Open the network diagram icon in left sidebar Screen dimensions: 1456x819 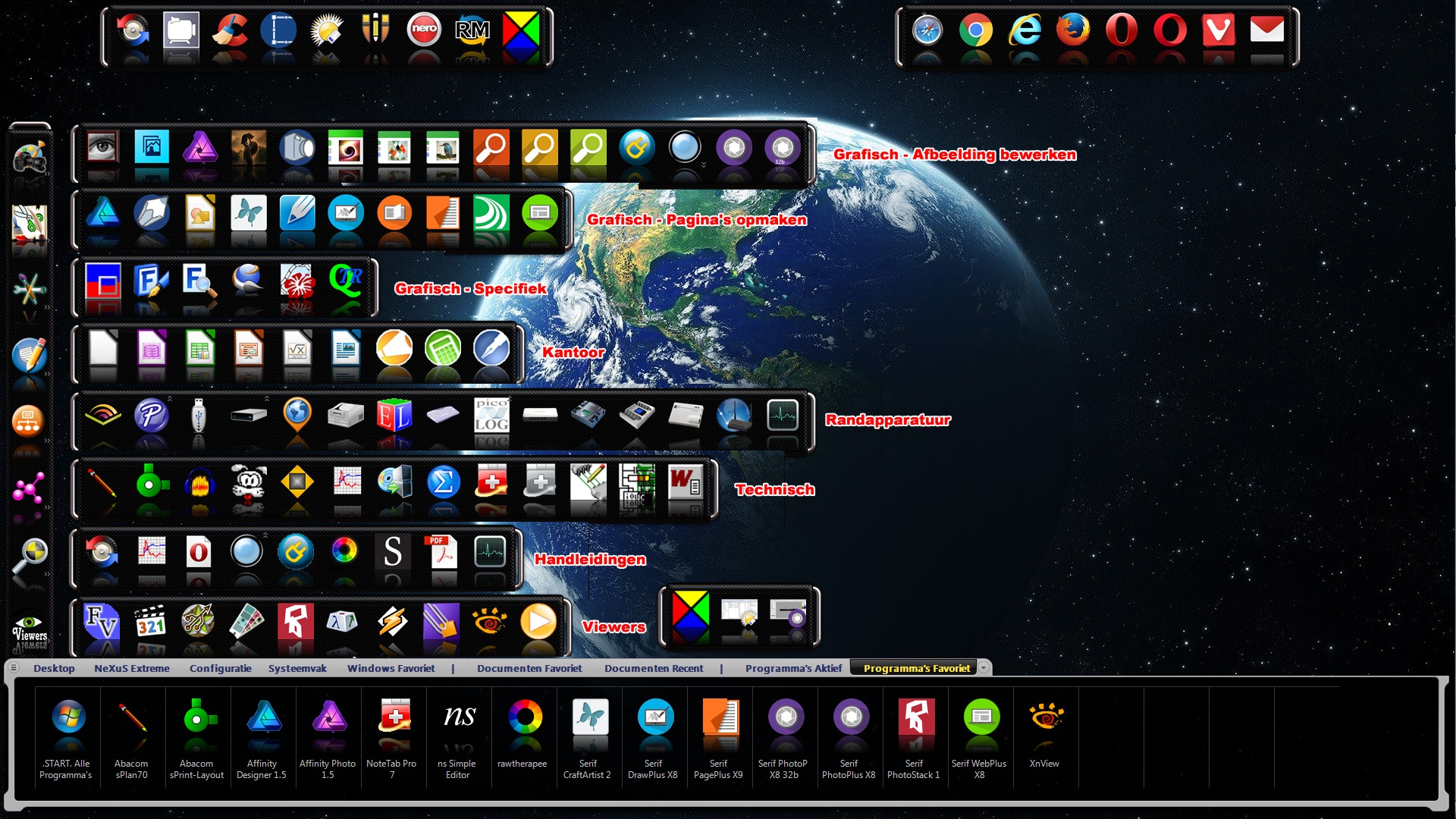[x=28, y=421]
